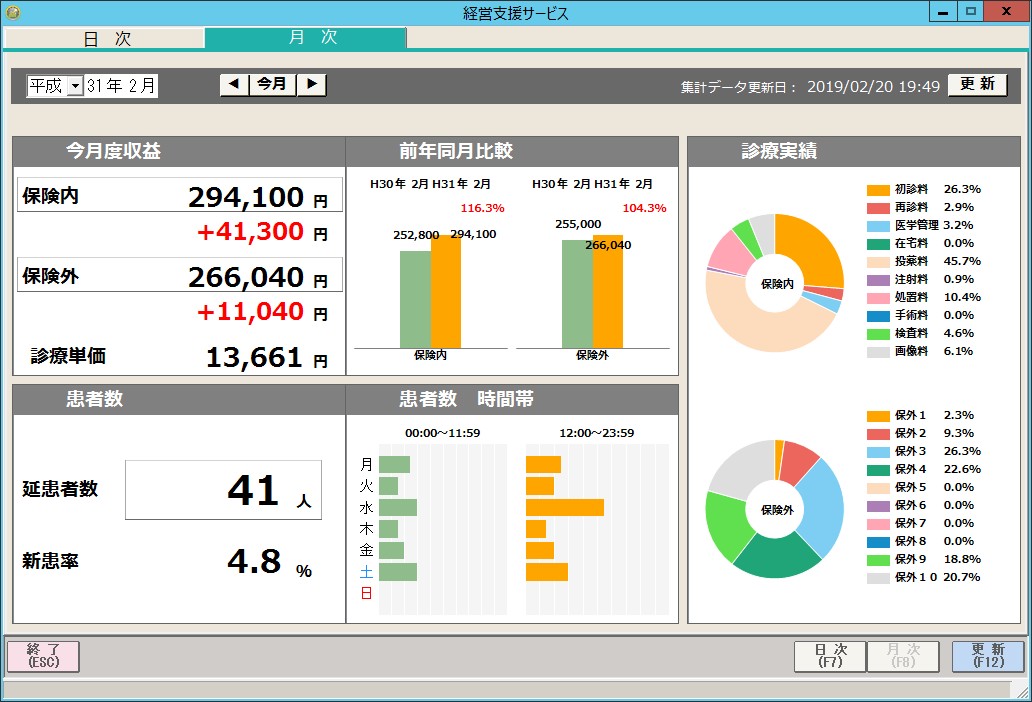The width and height of the screenshot is (1032, 702).
Task: Click the 終了 (ESC) button
Action: point(43,656)
